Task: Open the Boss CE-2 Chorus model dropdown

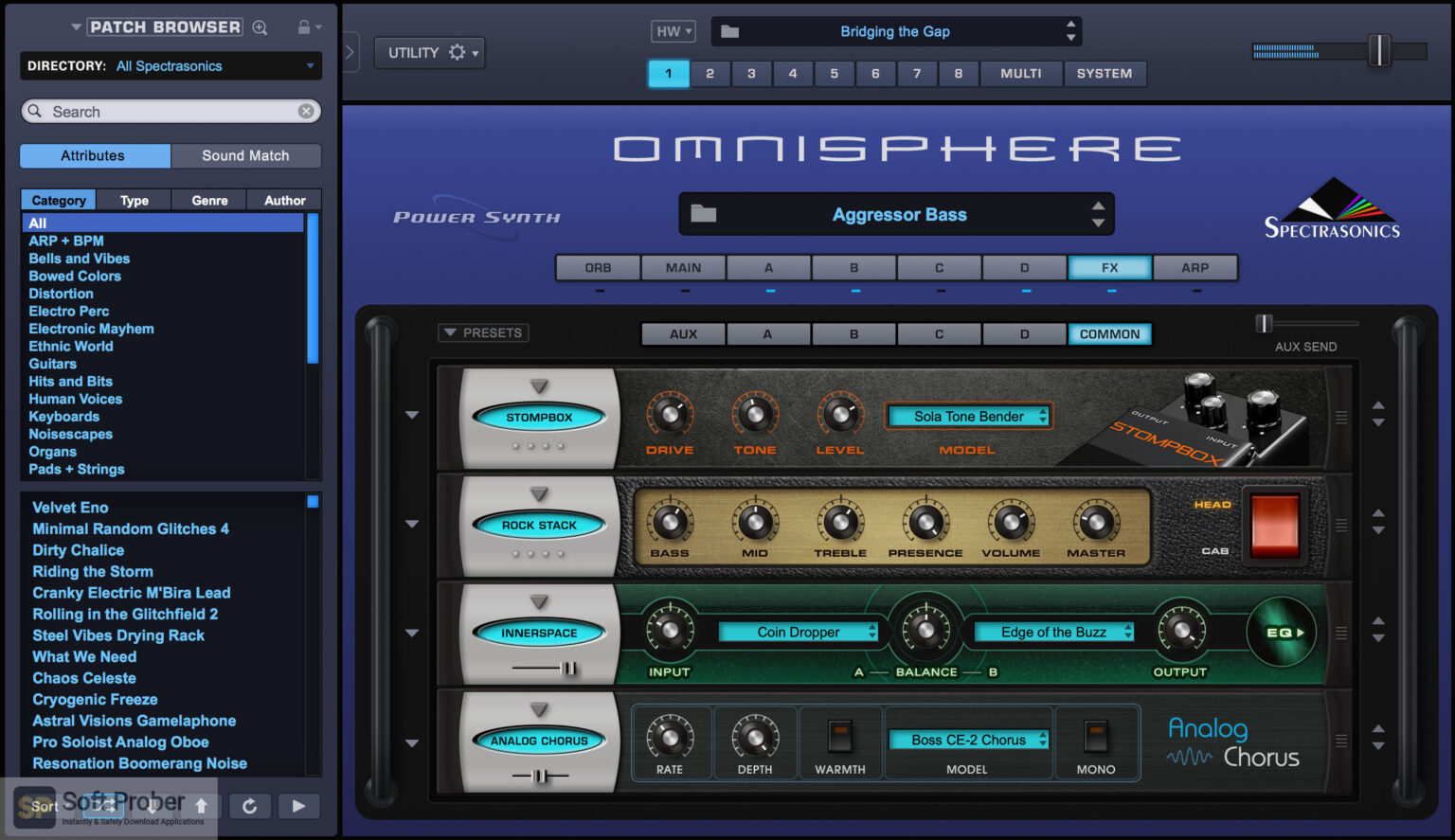Action: pyautogui.click(x=968, y=740)
